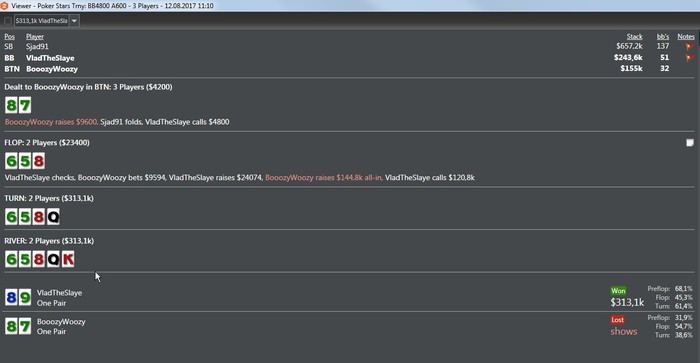Select VladTheSlaye in the player list

(x=50, y=58)
